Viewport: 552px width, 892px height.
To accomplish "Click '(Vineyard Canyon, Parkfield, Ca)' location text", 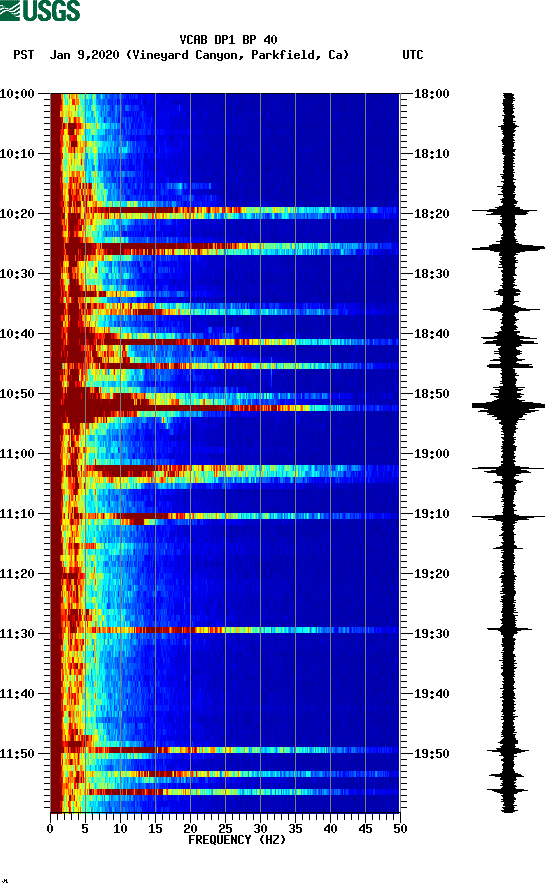I will [x=237, y=55].
